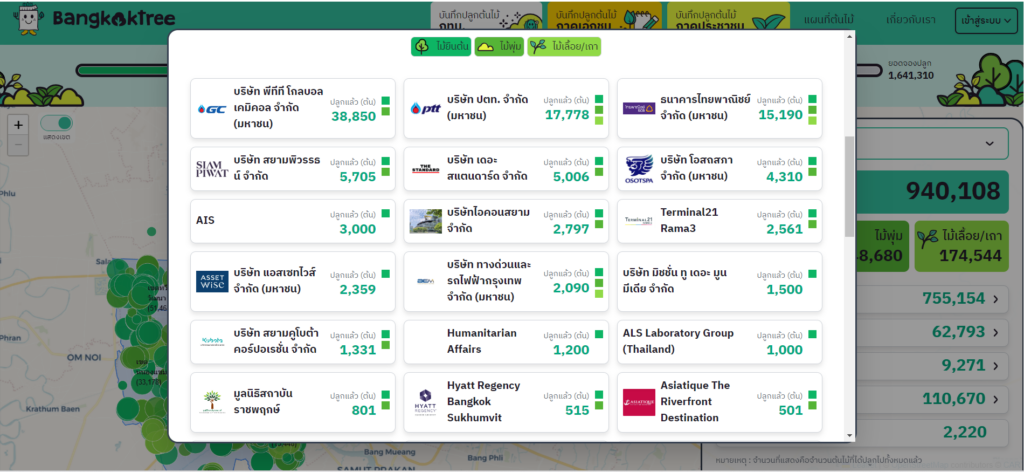The image size is (1024, 472).
Task: Click the green planting progress bar
Action: (122, 70)
